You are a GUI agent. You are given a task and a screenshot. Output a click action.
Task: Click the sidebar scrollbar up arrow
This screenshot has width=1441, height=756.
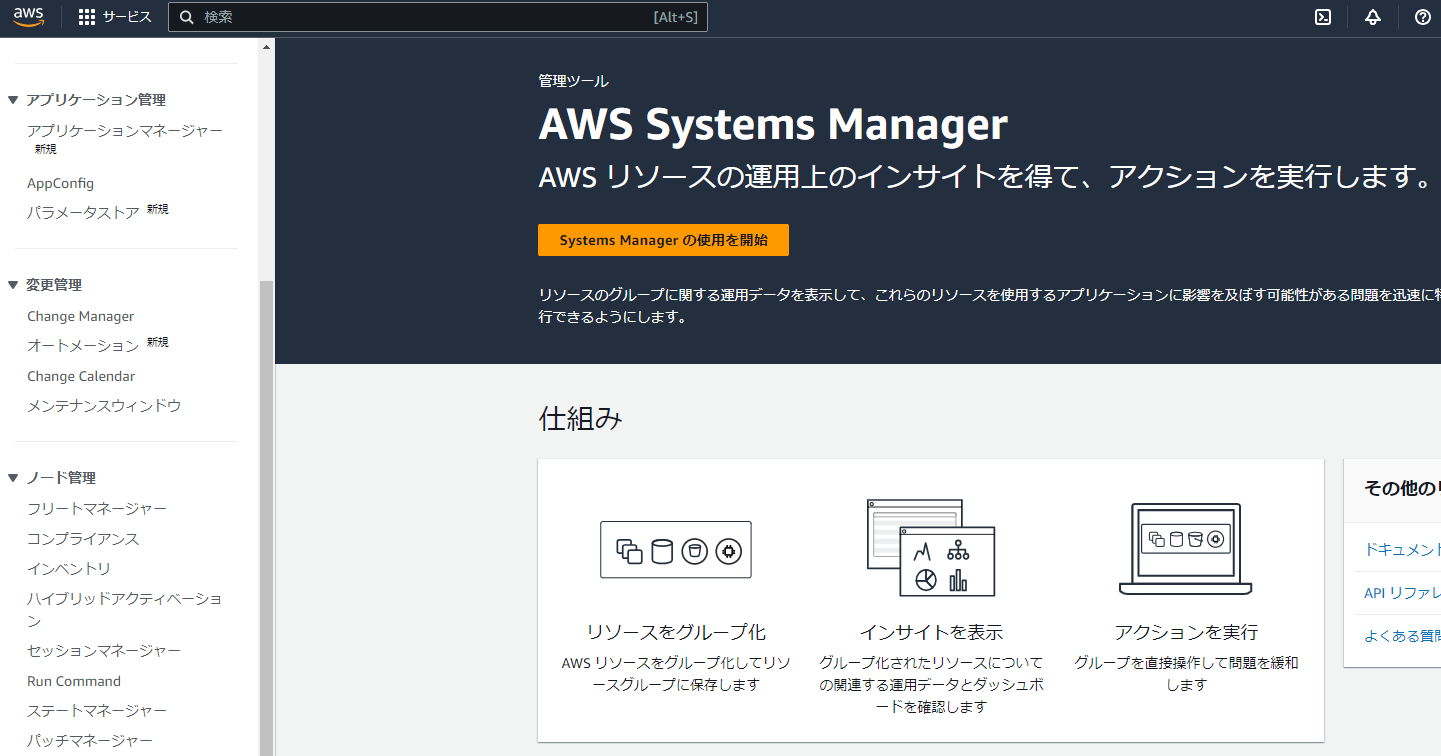(x=266, y=46)
